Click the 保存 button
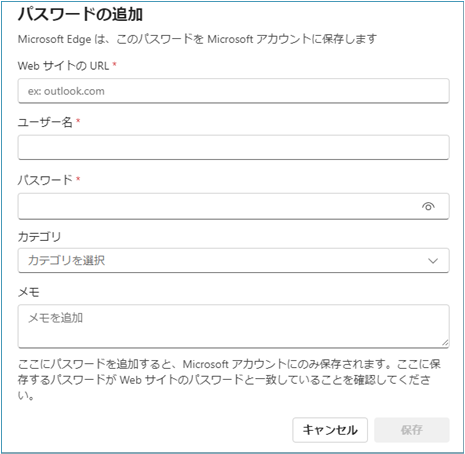This screenshot has height=454, width=465. (412, 430)
